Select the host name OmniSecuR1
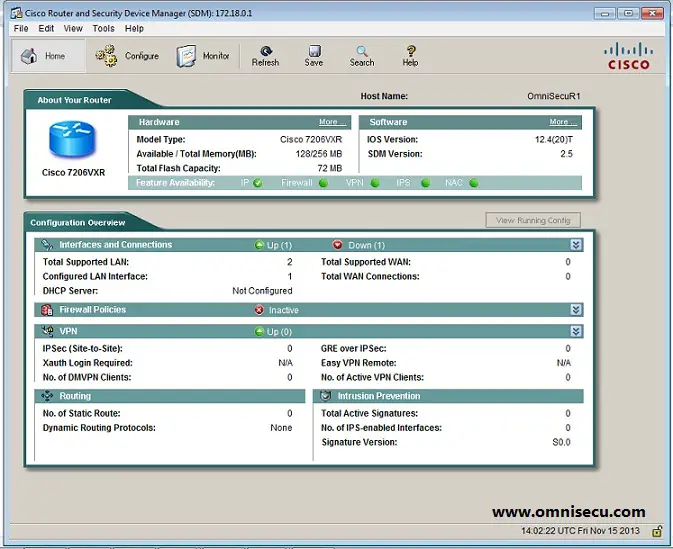 point(554,96)
